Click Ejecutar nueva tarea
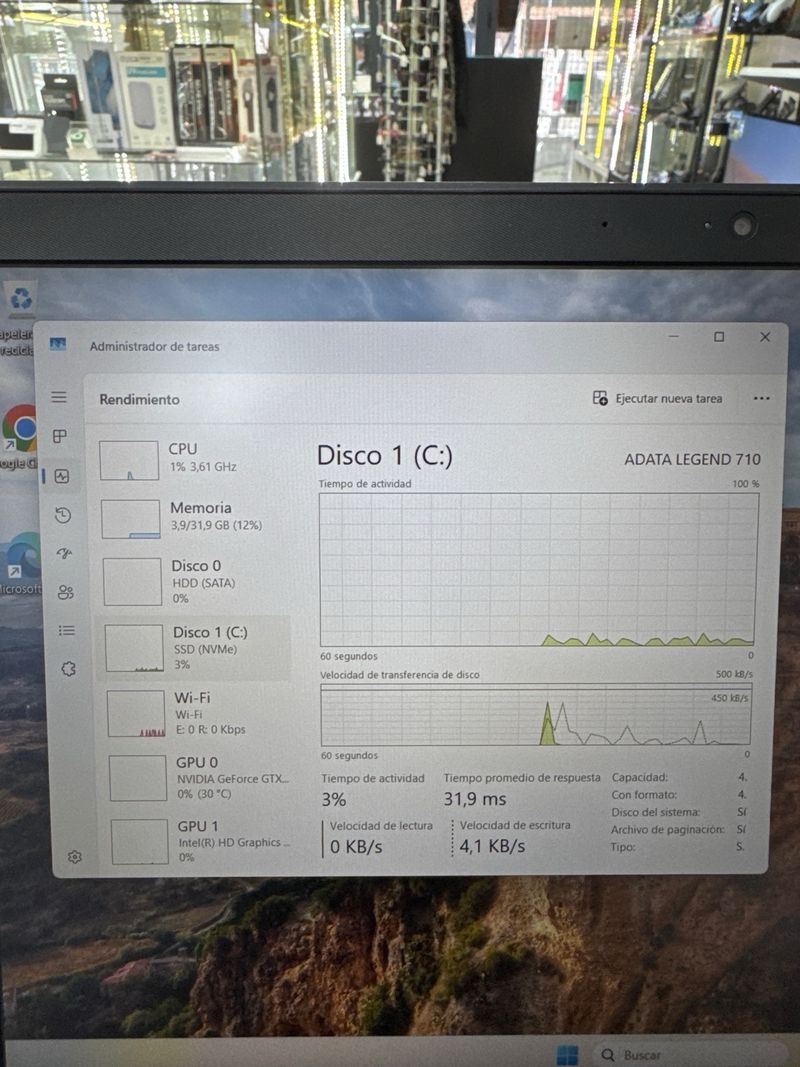800x1067 pixels. point(657,399)
